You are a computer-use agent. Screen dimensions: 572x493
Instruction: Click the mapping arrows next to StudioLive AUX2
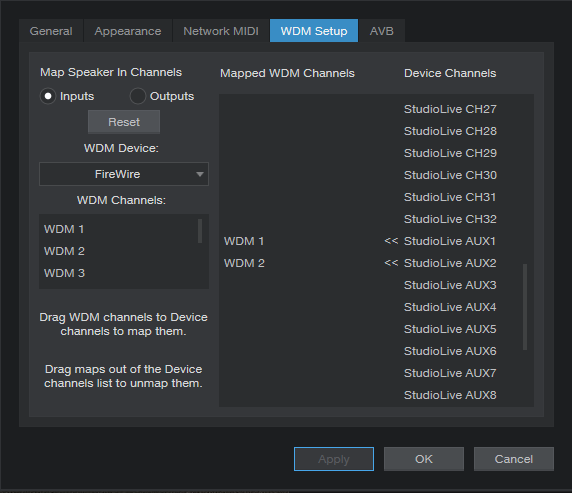click(x=391, y=263)
